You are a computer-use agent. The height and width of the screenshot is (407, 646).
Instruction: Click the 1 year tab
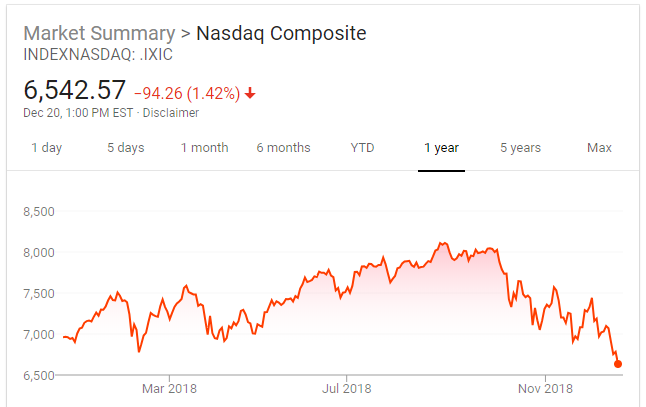click(441, 148)
